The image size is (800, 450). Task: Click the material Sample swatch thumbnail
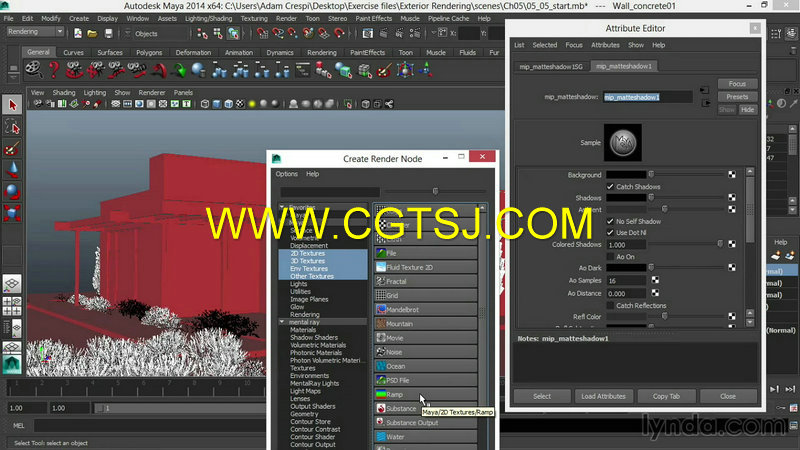tap(623, 142)
